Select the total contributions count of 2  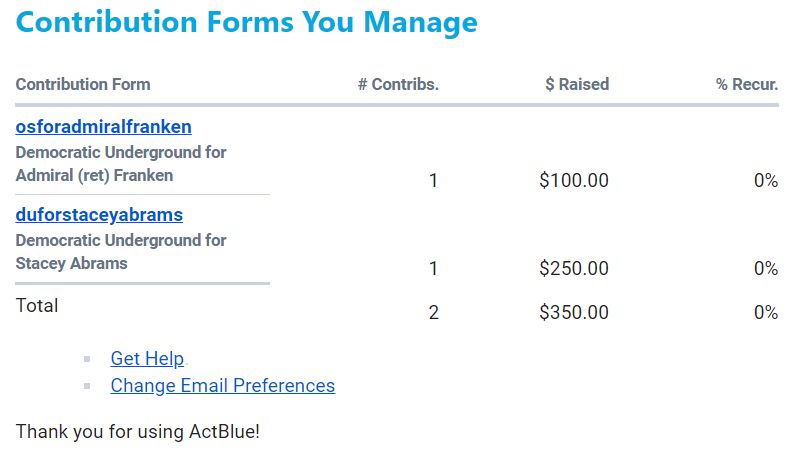click(433, 313)
